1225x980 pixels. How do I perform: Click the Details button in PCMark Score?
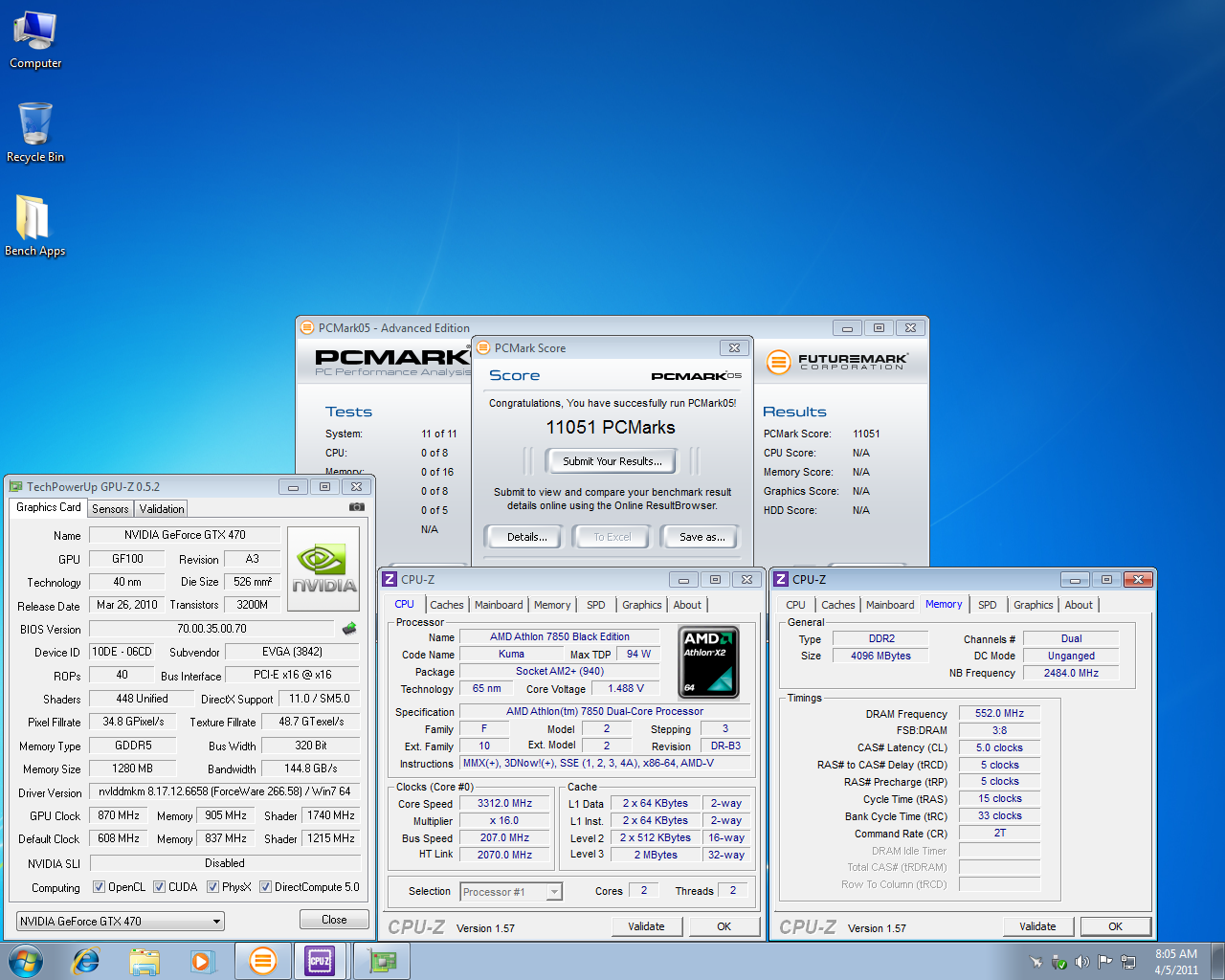pyautogui.click(x=527, y=537)
